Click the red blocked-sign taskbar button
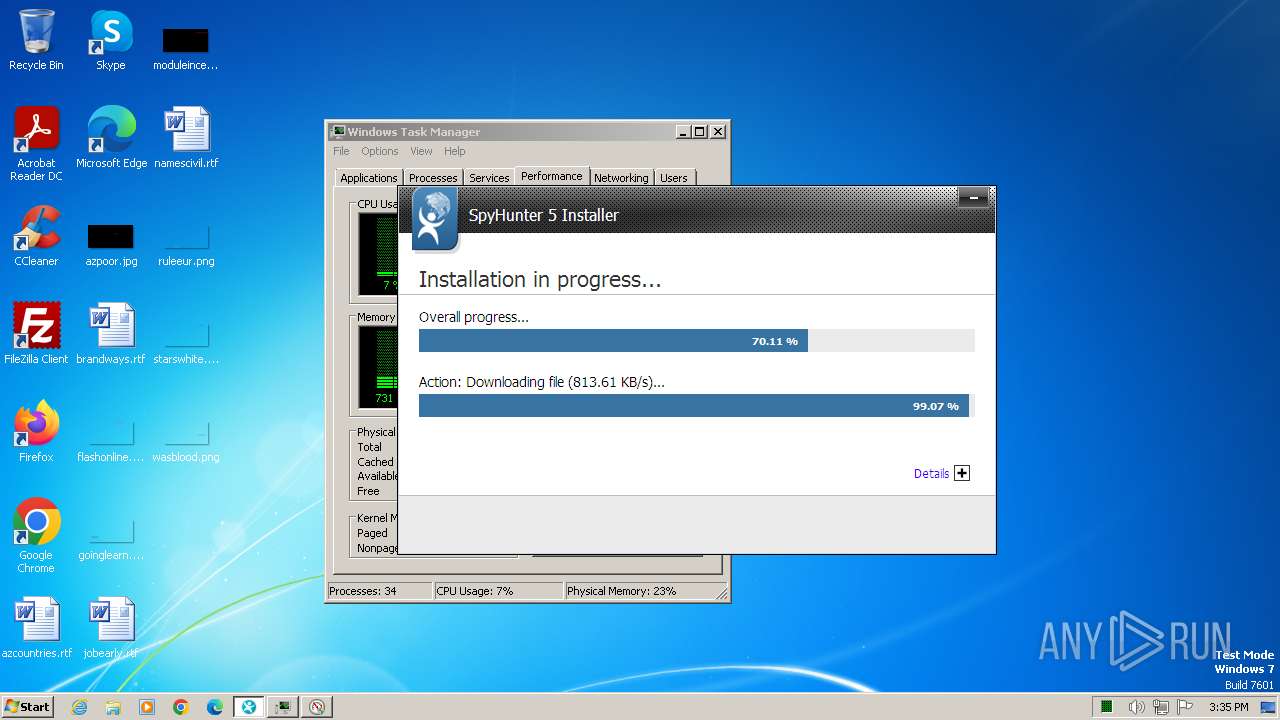The width and height of the screenshot is (1280, 720). (317, 707)
